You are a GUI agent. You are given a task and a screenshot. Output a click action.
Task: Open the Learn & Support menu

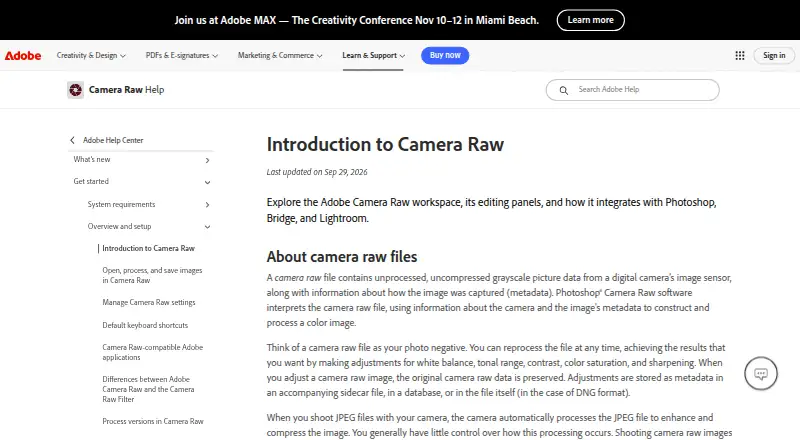(x=373, y=56)
